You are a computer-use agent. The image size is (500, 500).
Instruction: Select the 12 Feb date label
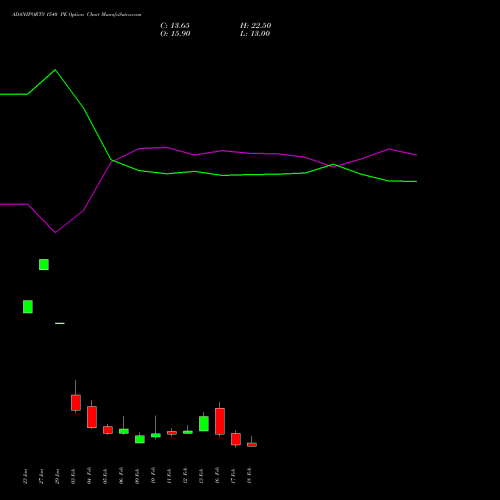[x=186, y=476]
